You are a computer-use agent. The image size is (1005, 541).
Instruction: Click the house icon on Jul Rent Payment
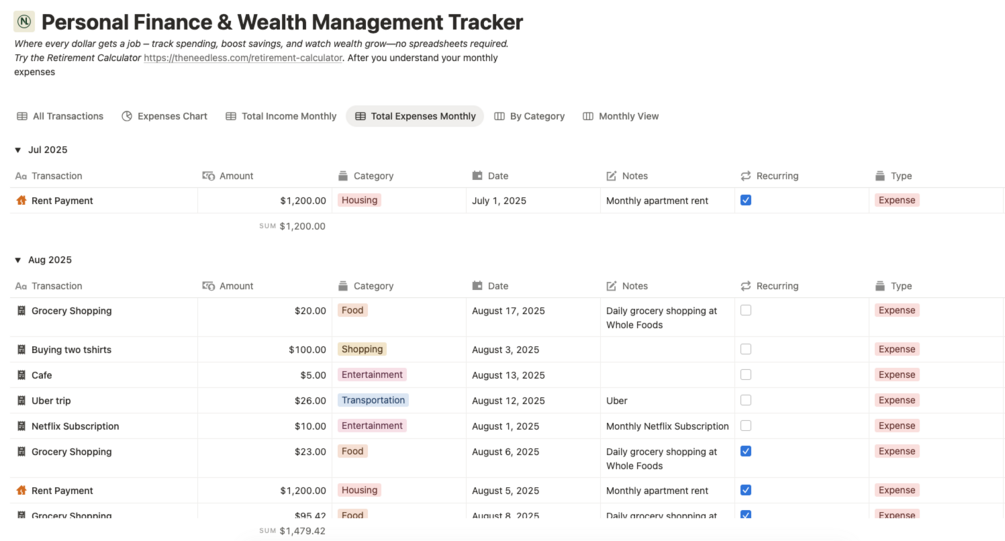pyautogui.click(x=21, y=201)
